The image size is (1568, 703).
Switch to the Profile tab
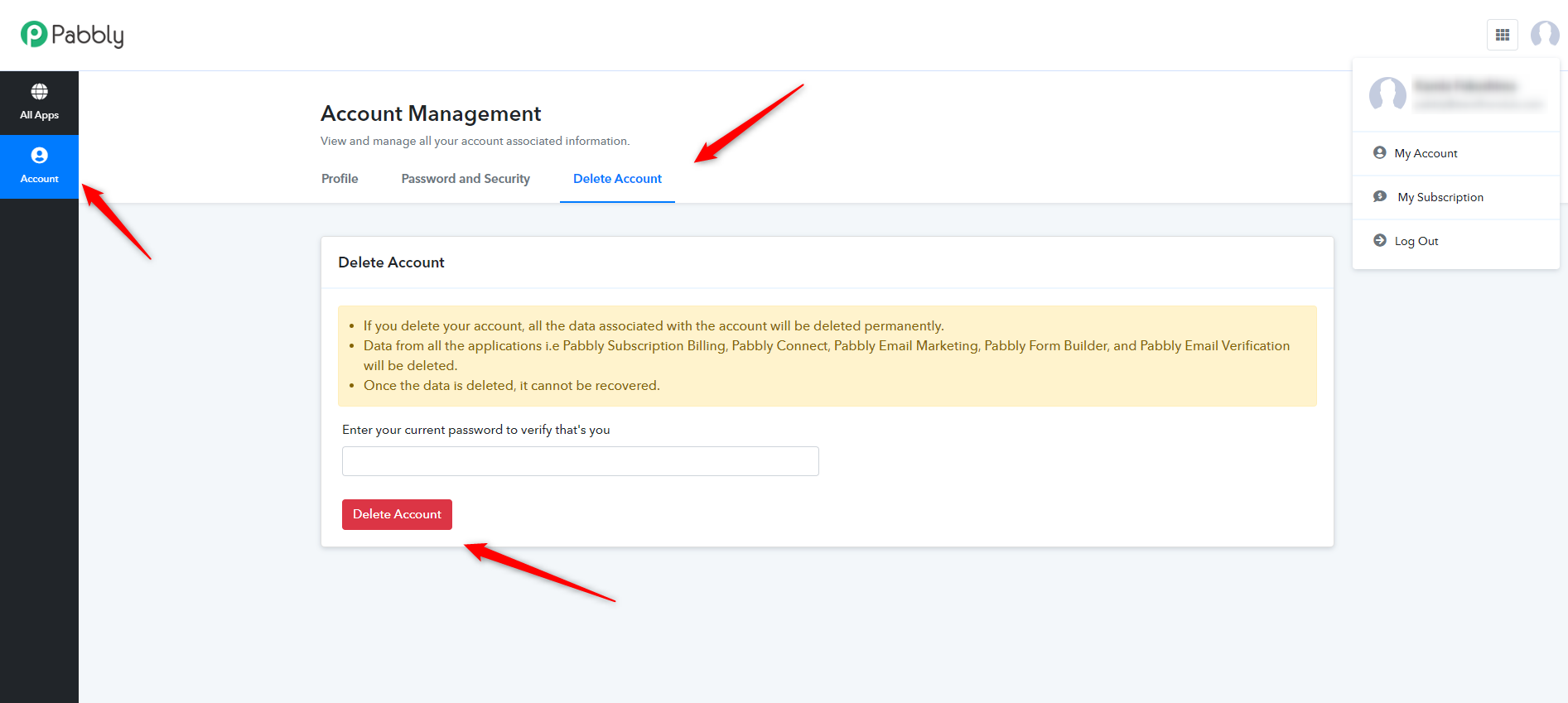click(340, 179)
